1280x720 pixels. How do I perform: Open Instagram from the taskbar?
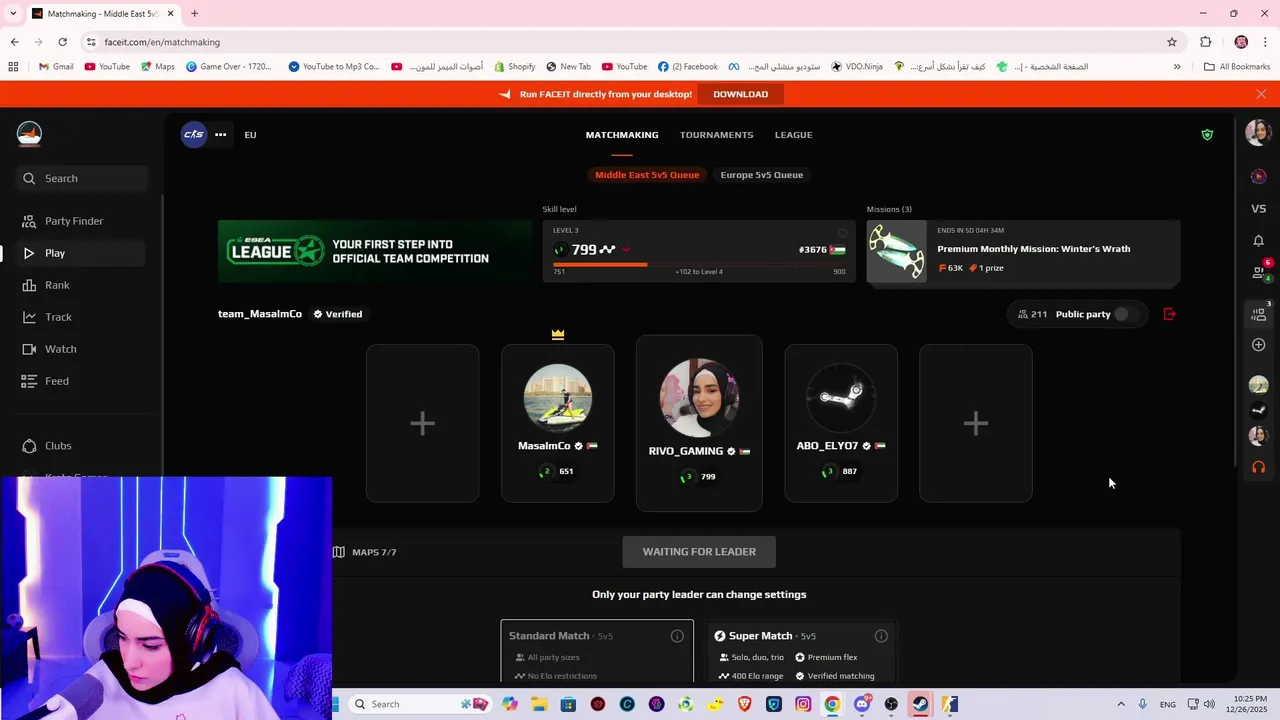(x=803, y=704)
